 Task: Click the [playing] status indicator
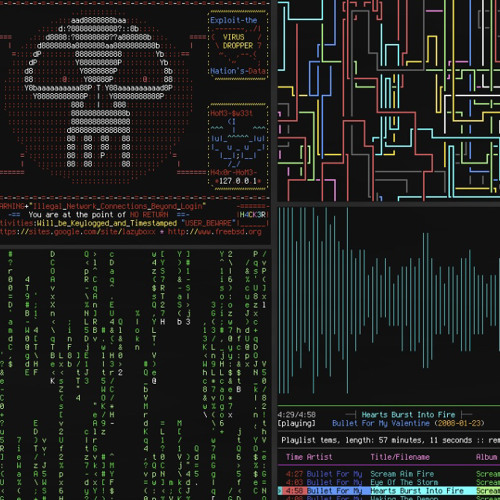pyautogui.click(x=296, y=423)
